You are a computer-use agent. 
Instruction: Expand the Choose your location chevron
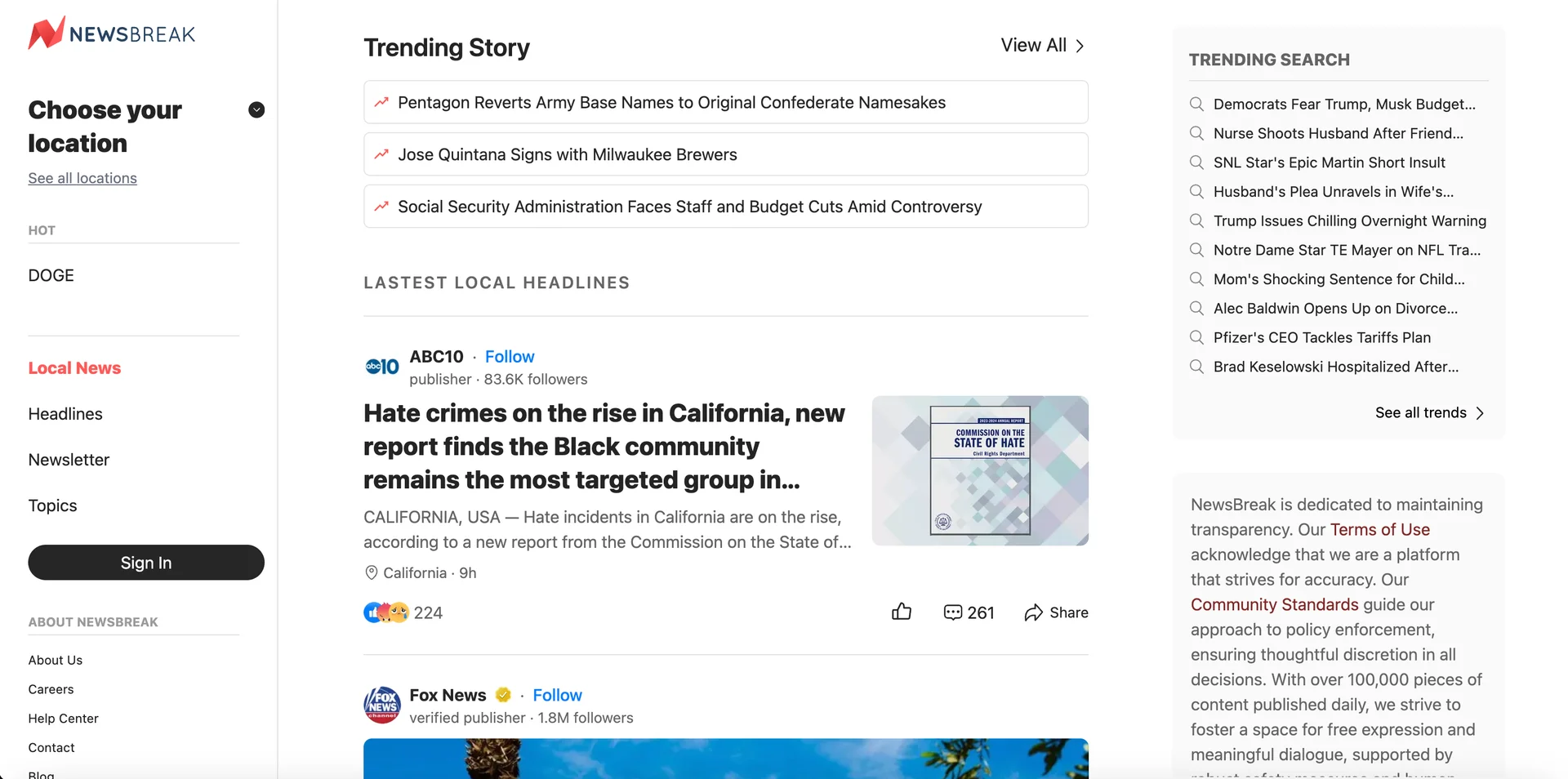256,109
